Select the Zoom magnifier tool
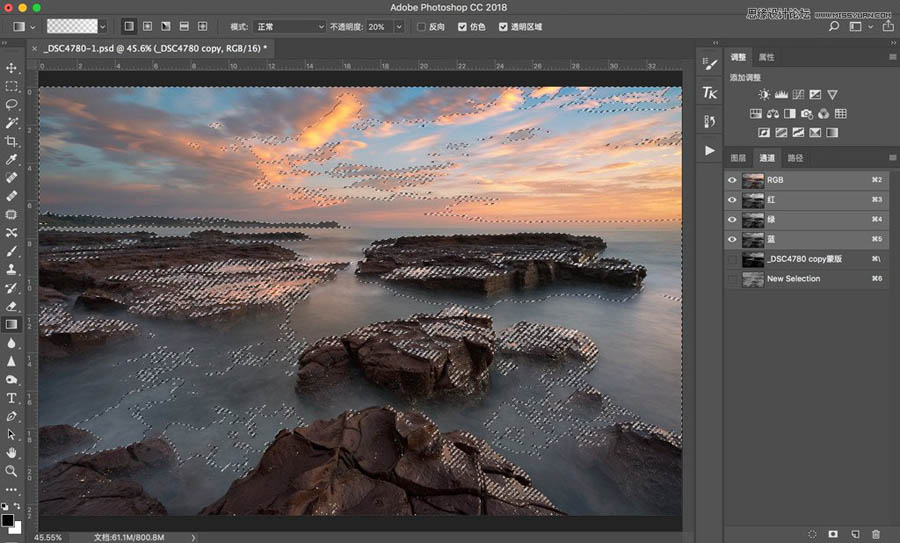 [11, 471]
